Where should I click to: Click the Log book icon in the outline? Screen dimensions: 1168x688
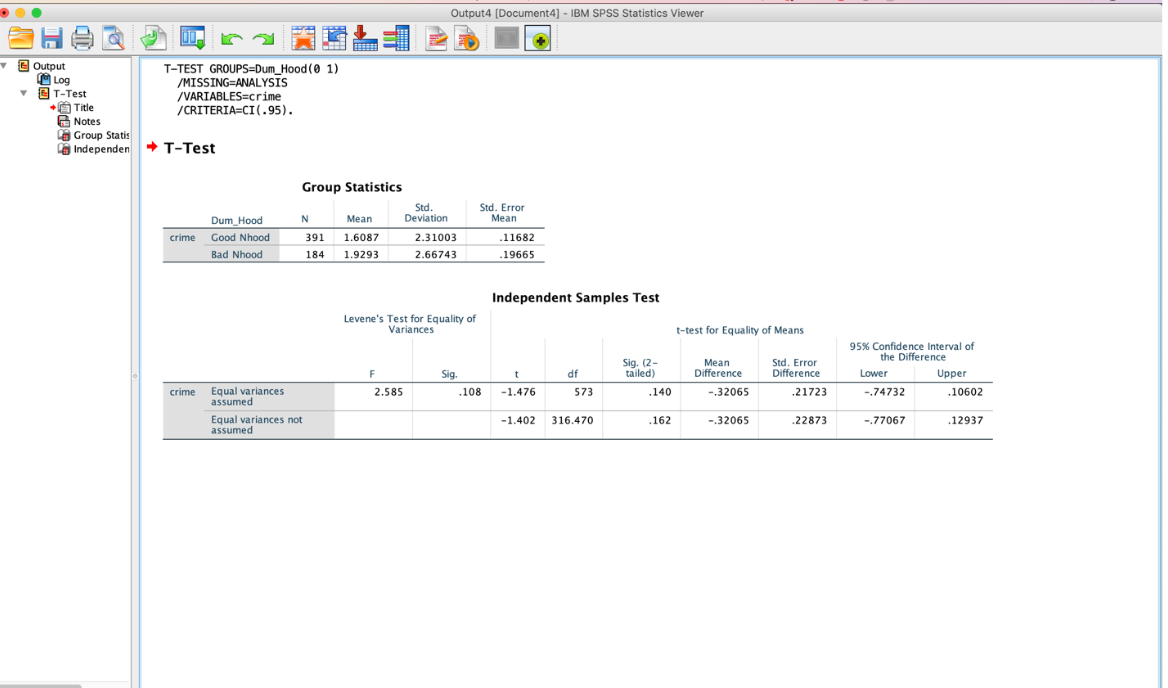click(x=44, y=79)
